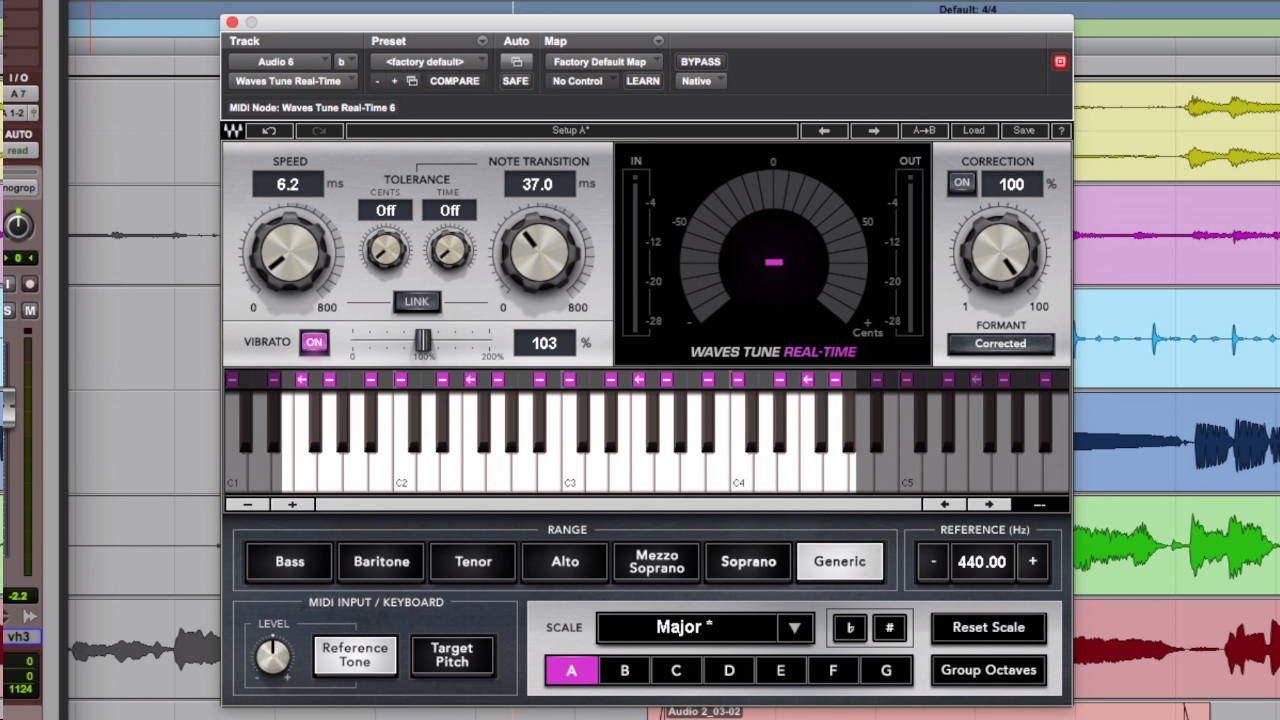Select next preset with plus button
Viewport: 1280px width, 720px height.
(x=394, y=81)
